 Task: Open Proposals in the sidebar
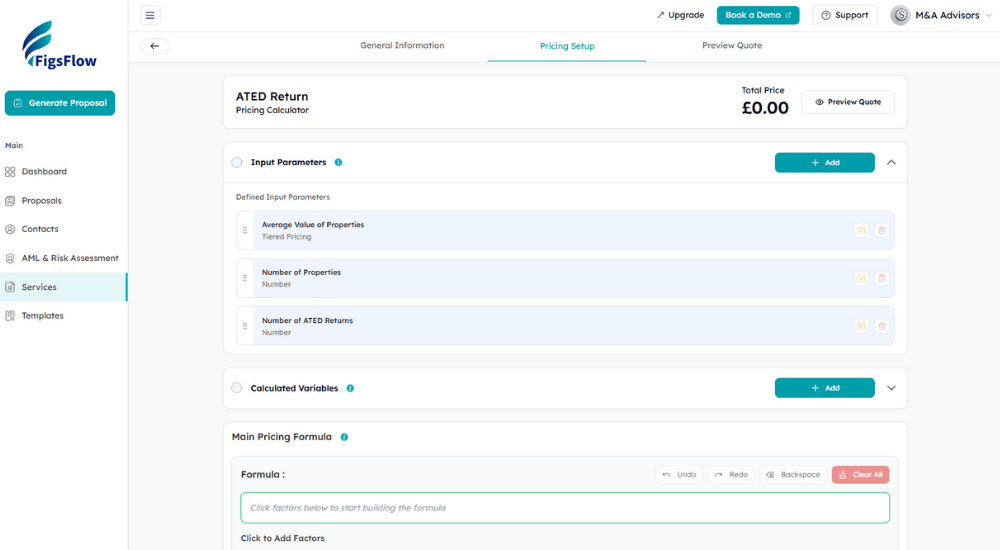click(x=64, y=200)
